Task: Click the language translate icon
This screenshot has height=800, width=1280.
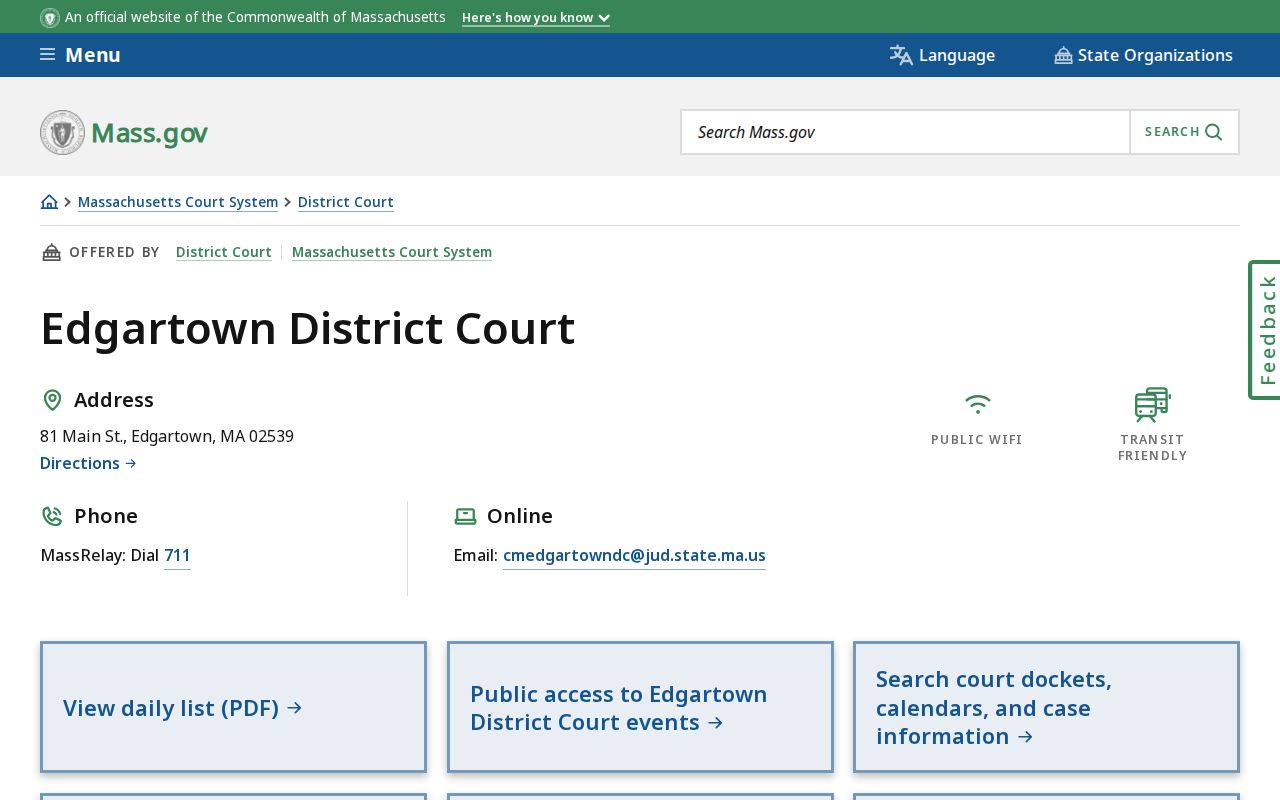Action: click(x=901, y=55)
